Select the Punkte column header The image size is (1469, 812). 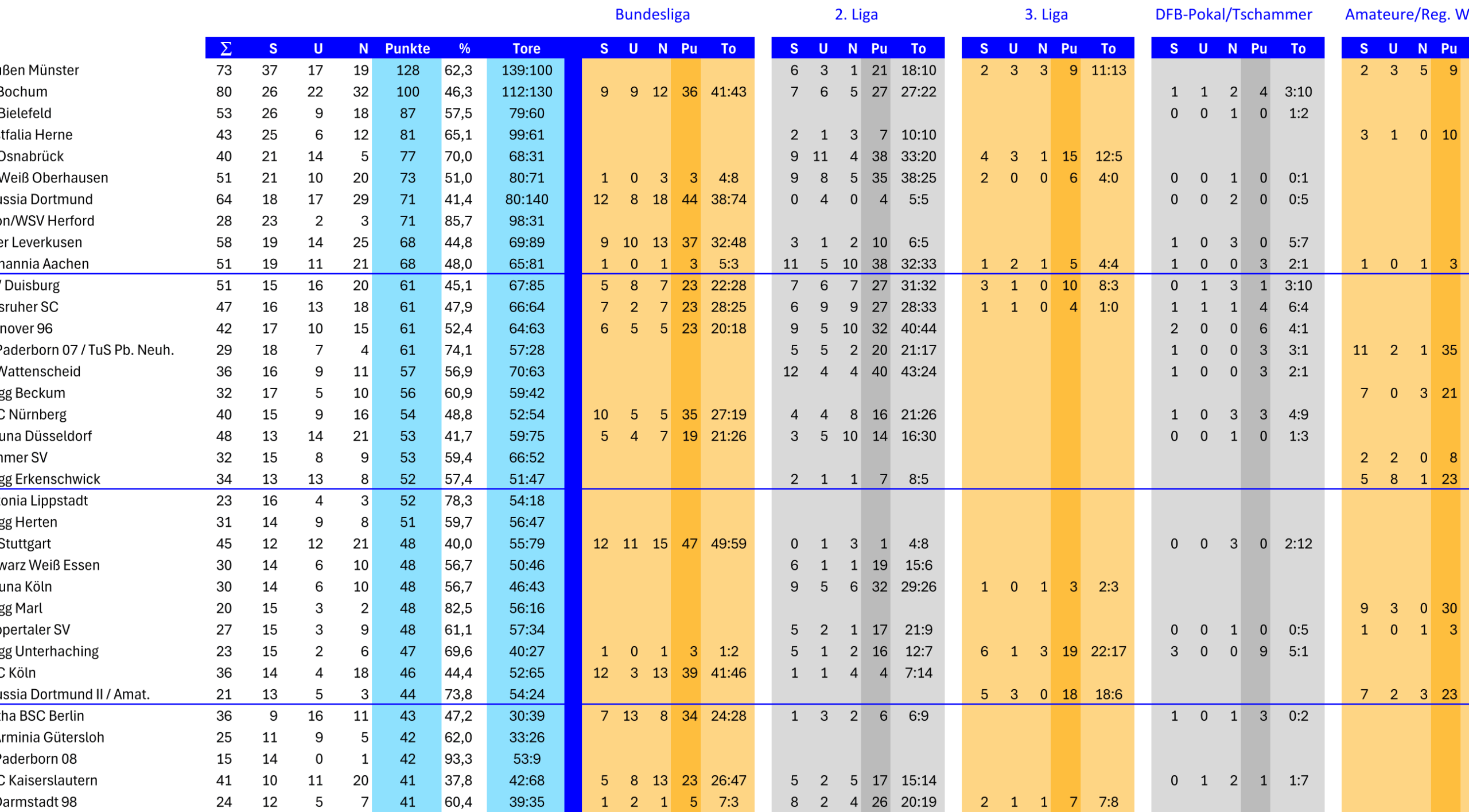407,48
